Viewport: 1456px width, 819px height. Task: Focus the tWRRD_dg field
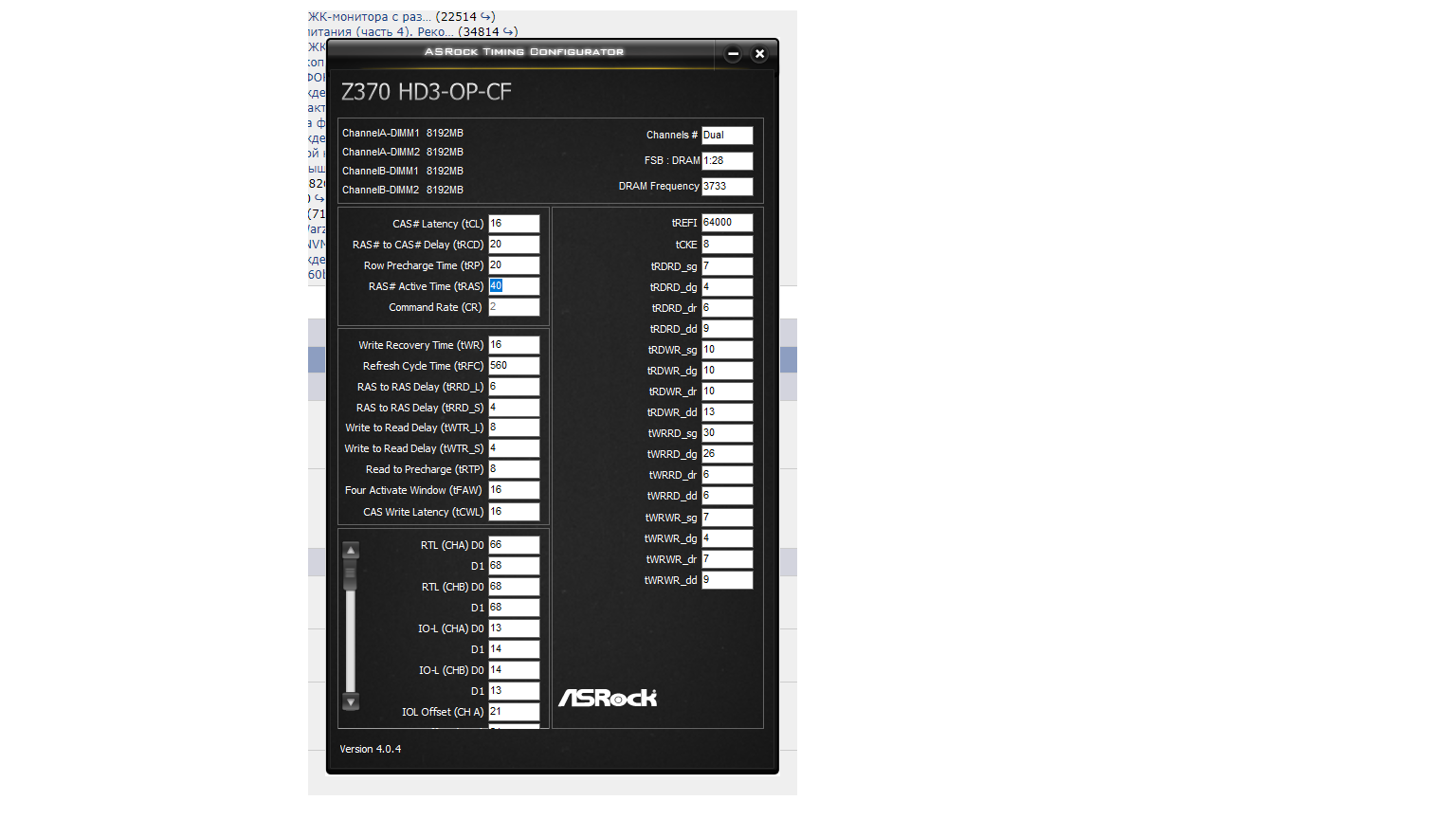click(x=727, y=454)
